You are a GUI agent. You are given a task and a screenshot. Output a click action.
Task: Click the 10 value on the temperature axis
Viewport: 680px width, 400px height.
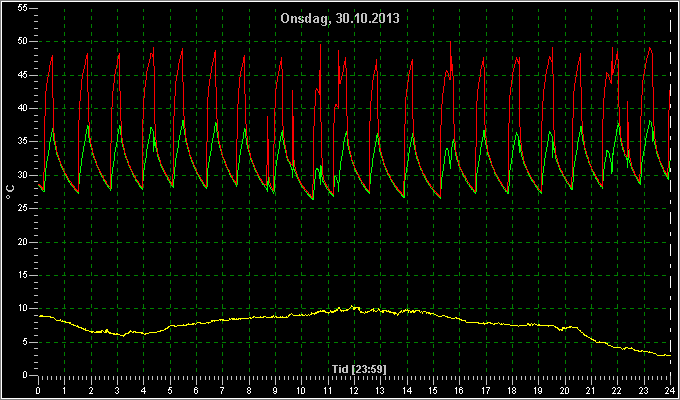point(23,308)
